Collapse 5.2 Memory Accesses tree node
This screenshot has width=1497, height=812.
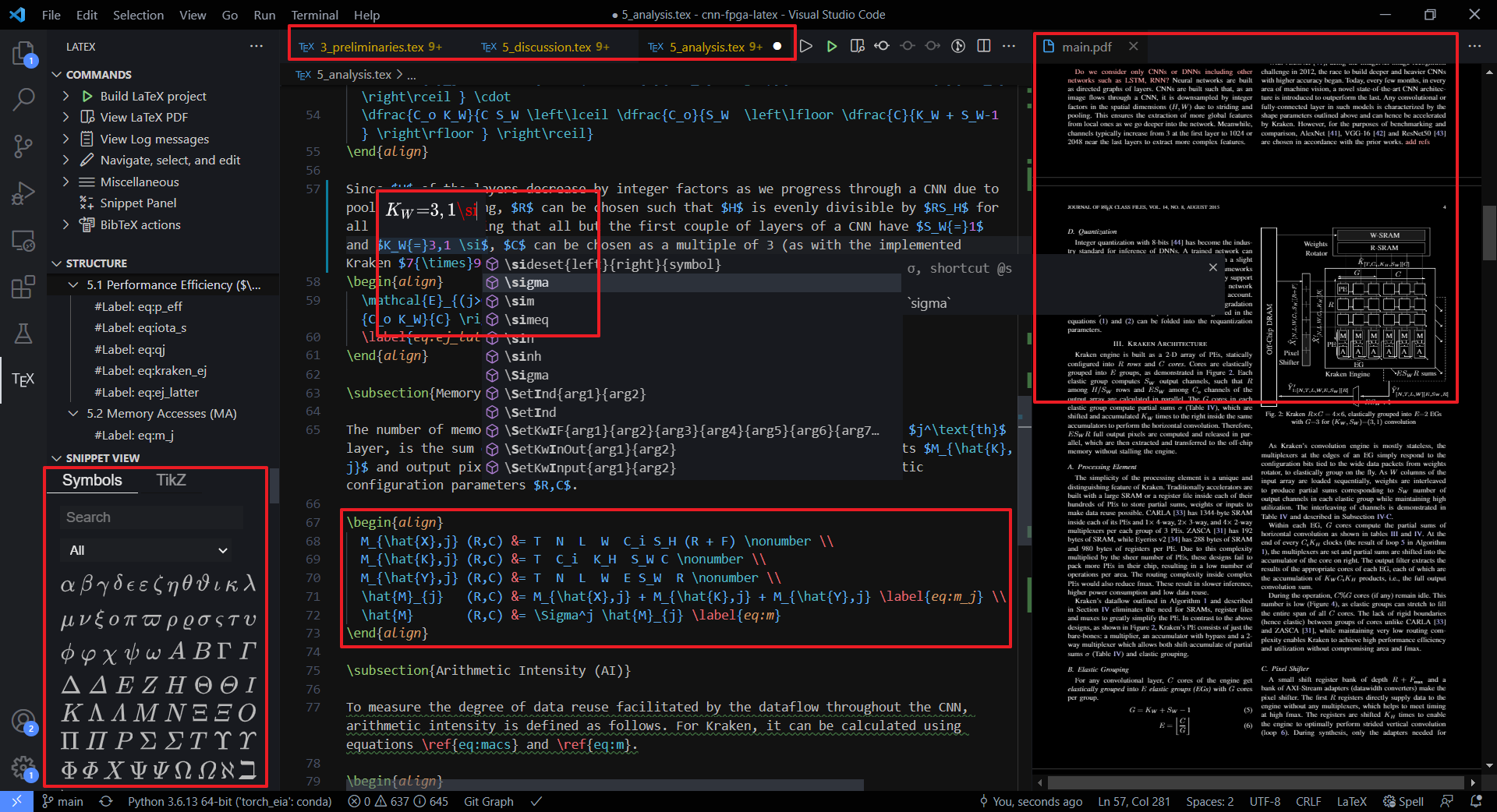(x=73, y=414)
